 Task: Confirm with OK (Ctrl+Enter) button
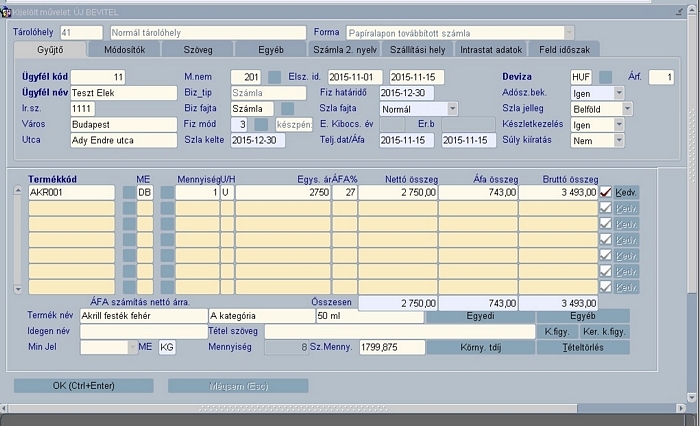pos(83,386)
